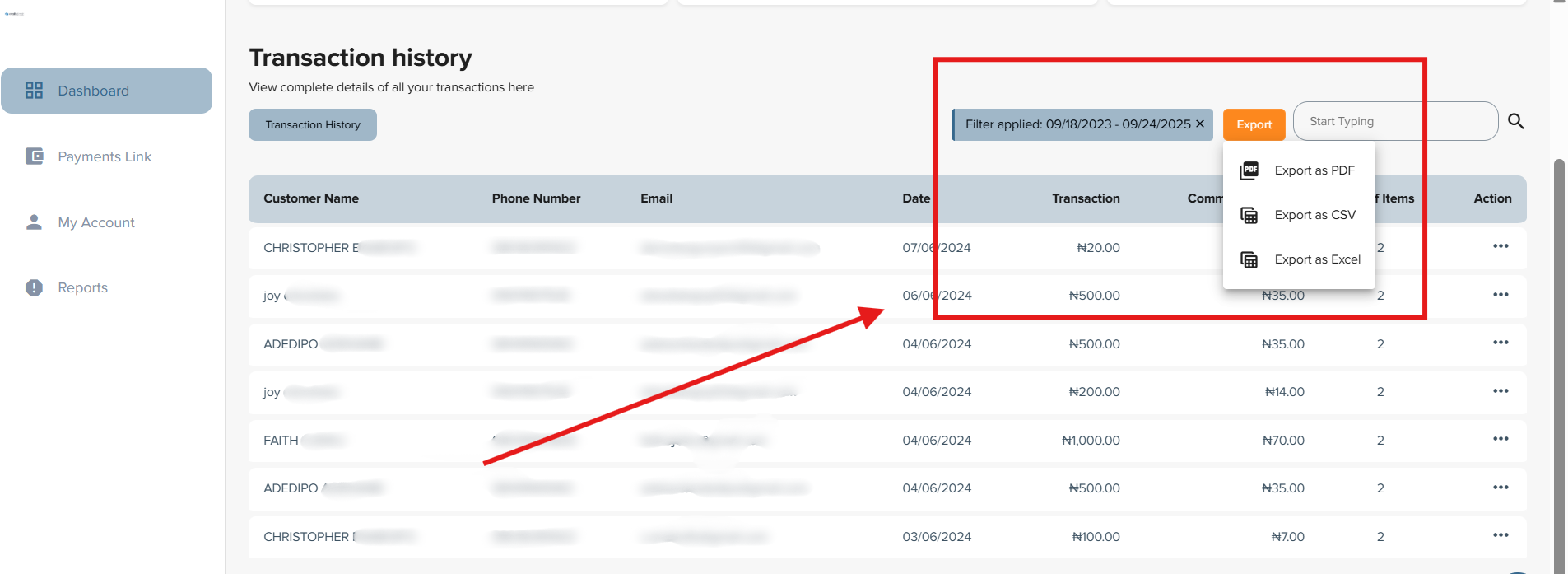The height and width of the screenshot is (574, 1568).
Task: Click the Filter applied date range chip
Action: pyautogui.click(x=1082, y=124)
